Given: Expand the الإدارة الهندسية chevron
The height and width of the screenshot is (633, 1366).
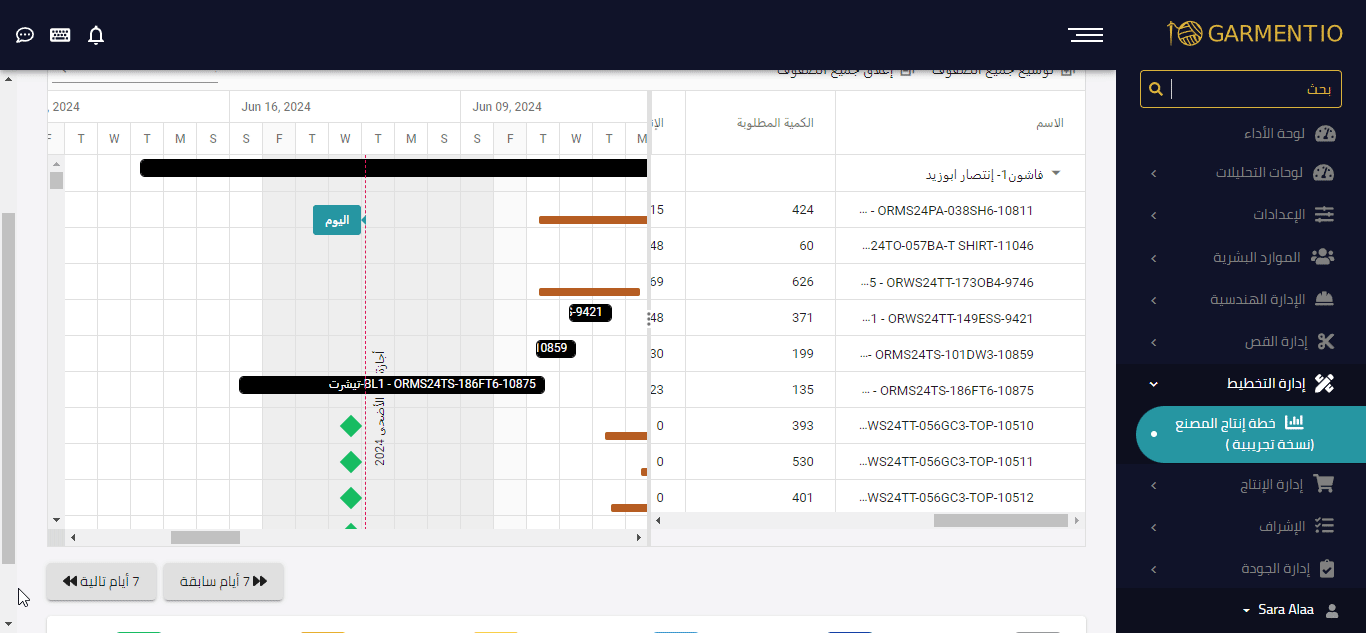Looking at the screenshot, I should [1153, 300].
